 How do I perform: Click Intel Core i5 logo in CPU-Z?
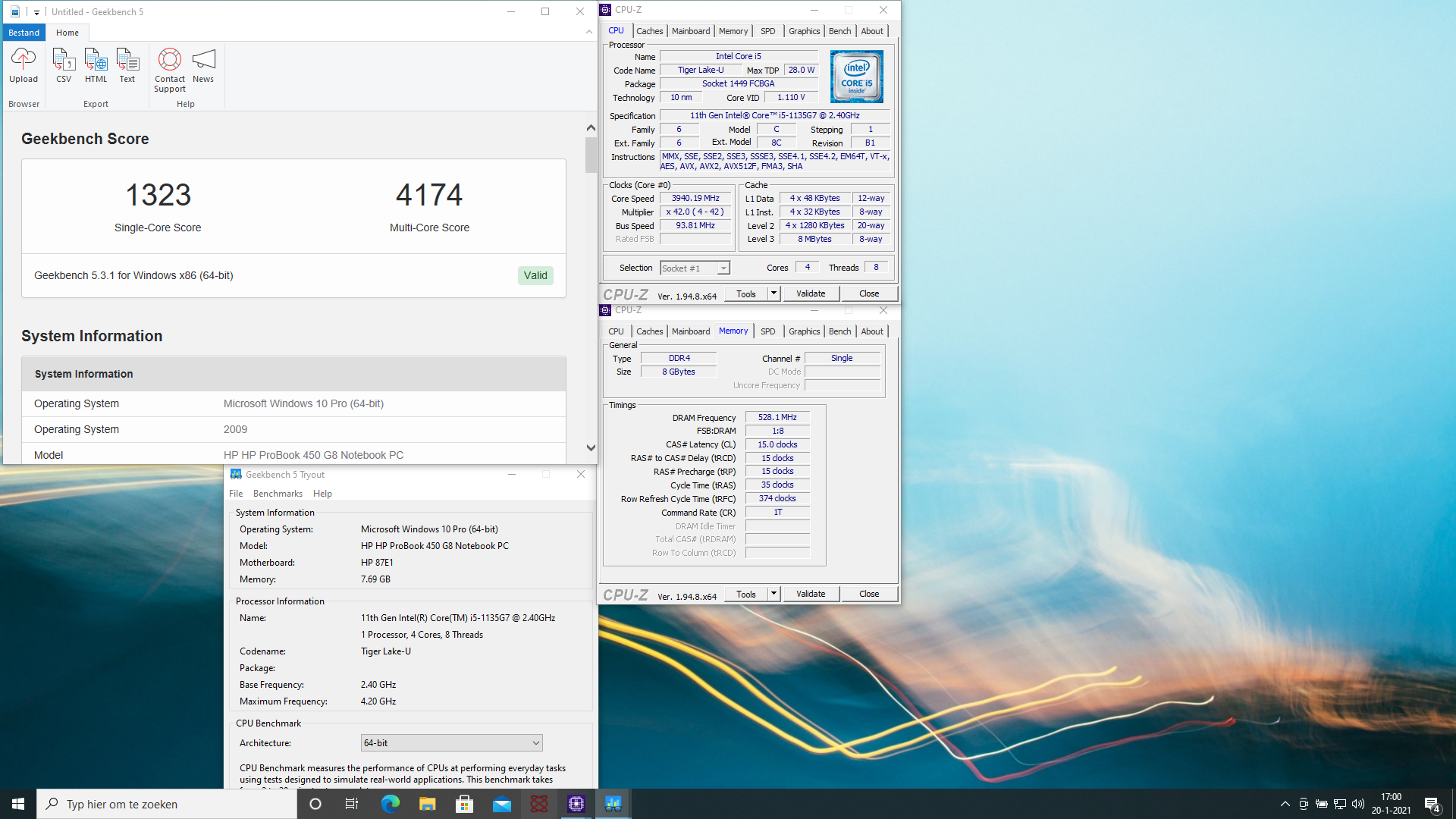tap(856, 77)
